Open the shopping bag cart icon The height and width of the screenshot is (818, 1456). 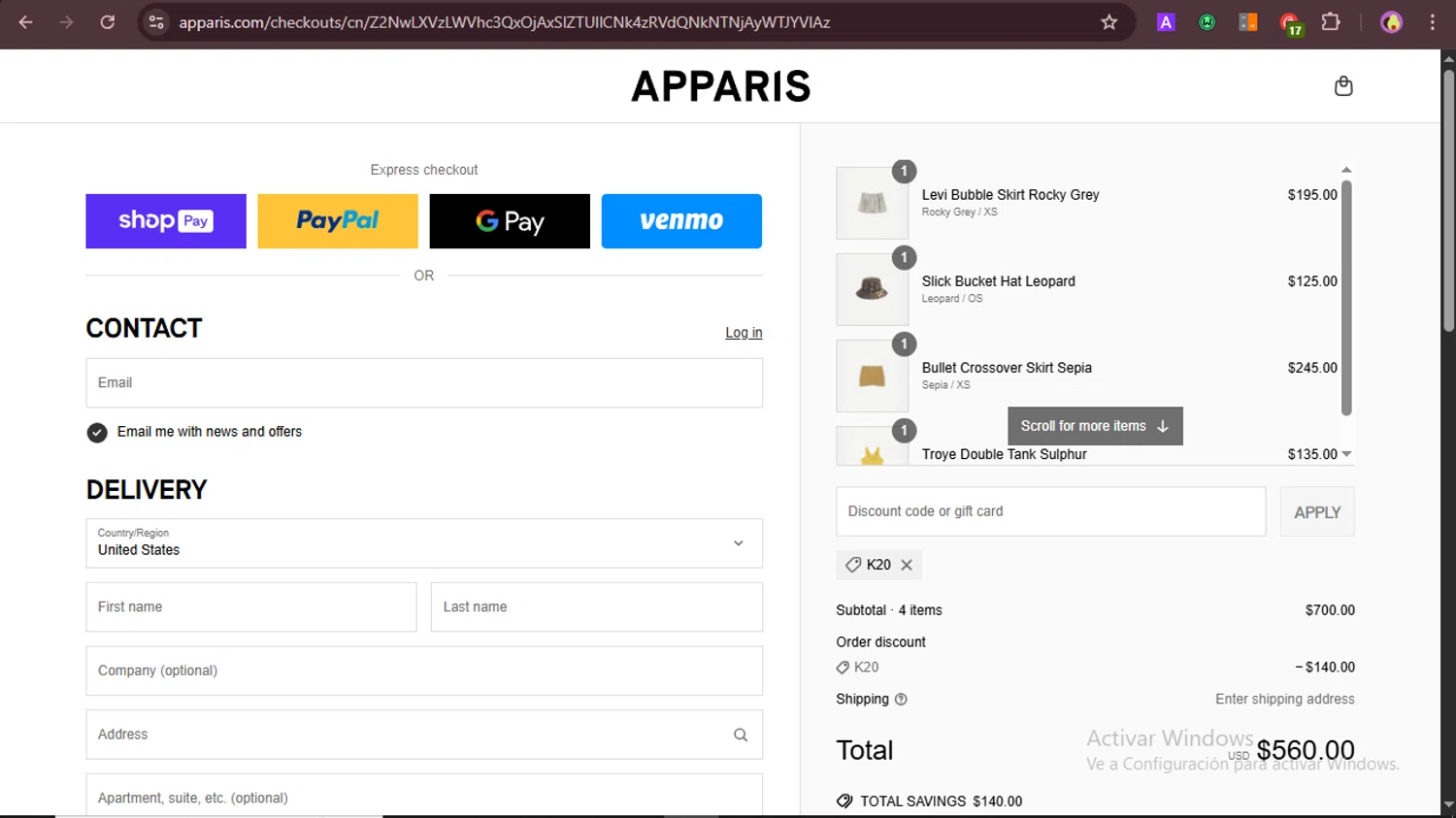click(1343, 86)
